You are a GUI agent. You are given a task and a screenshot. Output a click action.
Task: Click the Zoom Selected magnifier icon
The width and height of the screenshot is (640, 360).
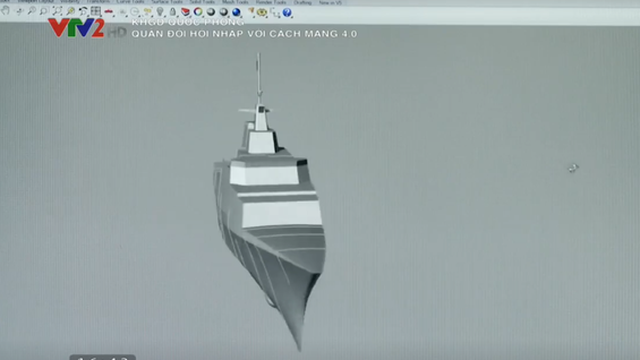tap(70, 11)
